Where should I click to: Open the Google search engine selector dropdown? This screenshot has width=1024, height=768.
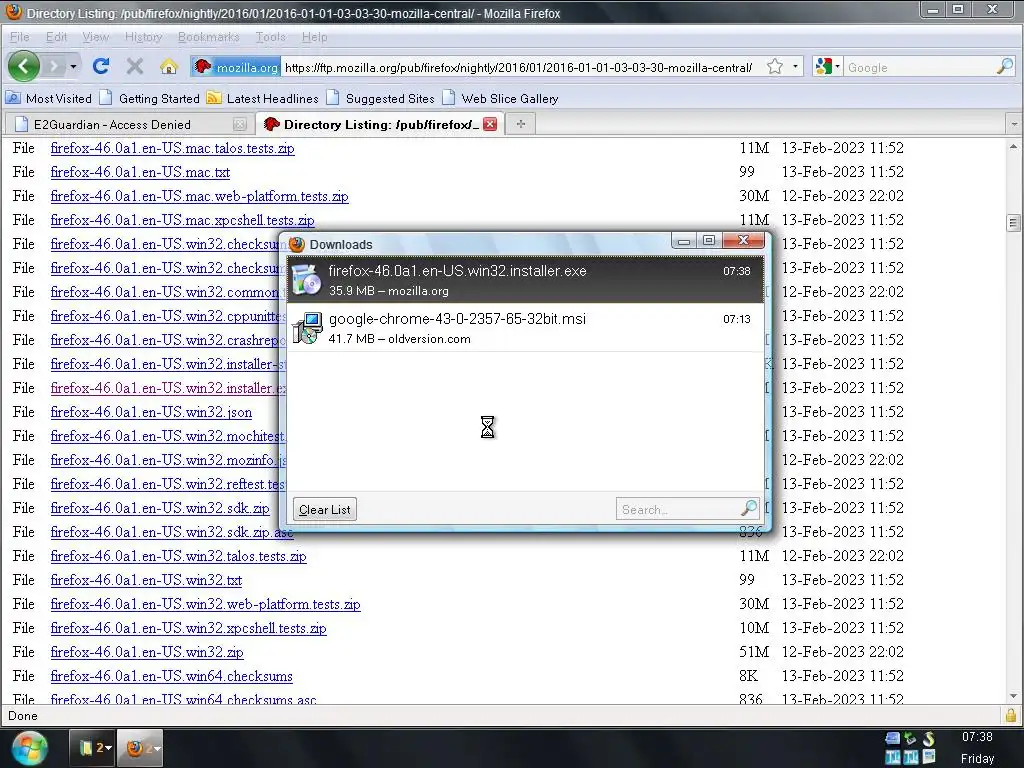827,67
